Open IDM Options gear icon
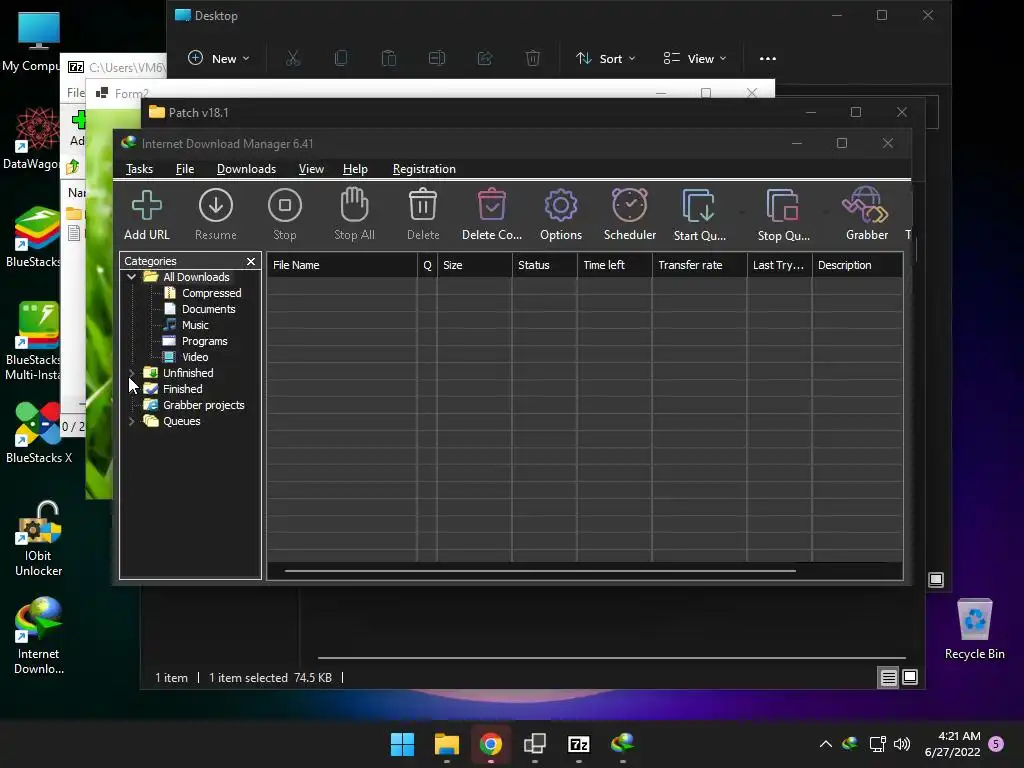1024x768 pixels. coord(560,214)
